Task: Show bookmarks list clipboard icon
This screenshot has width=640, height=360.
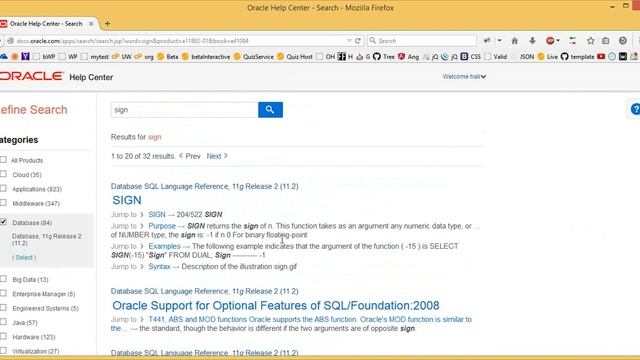Action: [606, 41]
